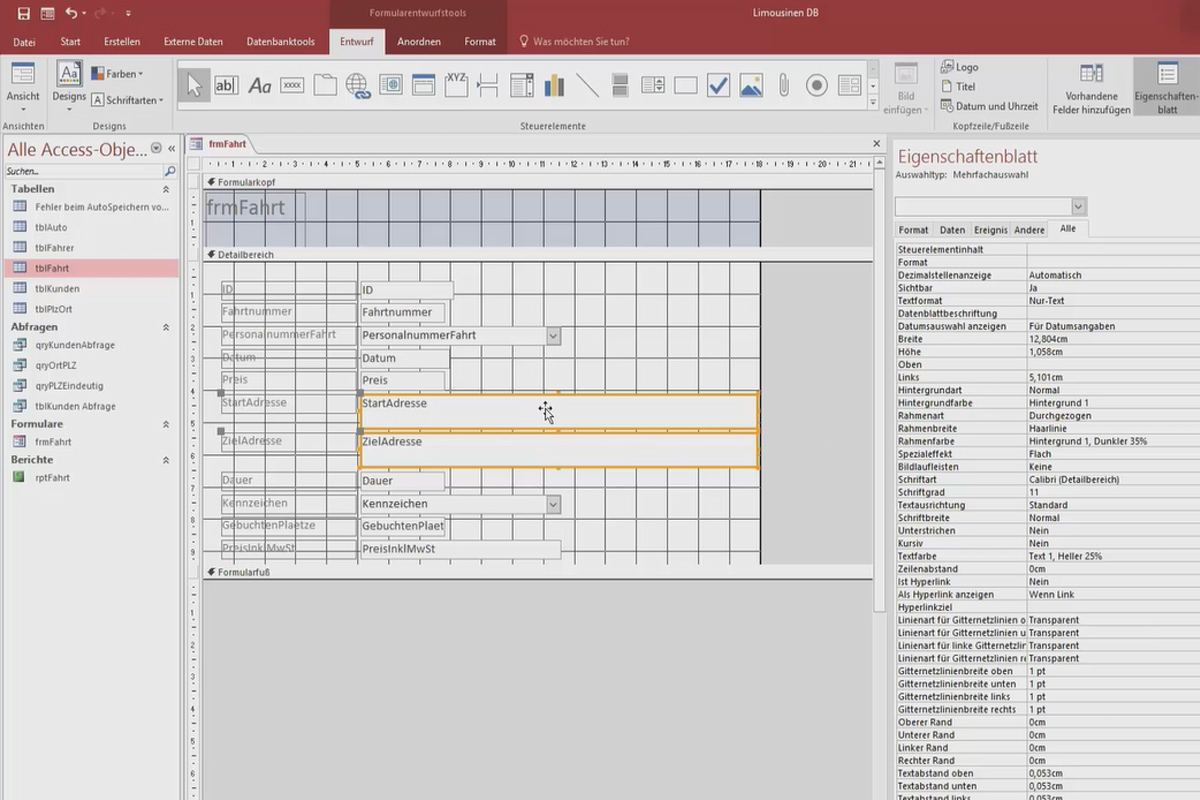Select the rectangle control tool
This screenshot has height=800, width=1200.
point(685,86)
